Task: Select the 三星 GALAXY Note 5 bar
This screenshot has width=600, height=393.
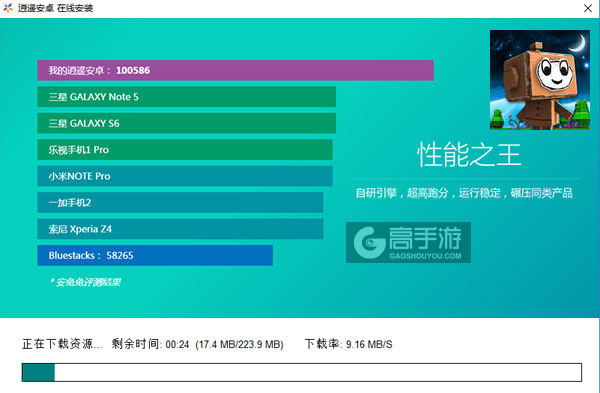Action: (186, 97)
